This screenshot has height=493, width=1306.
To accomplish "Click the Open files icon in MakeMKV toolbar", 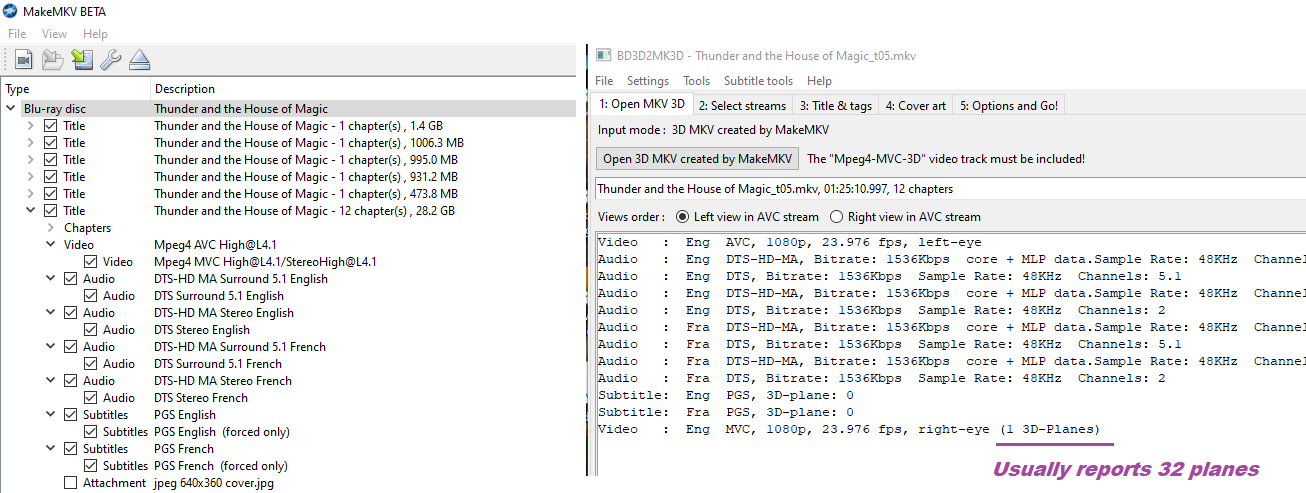I will click(23, 60).
